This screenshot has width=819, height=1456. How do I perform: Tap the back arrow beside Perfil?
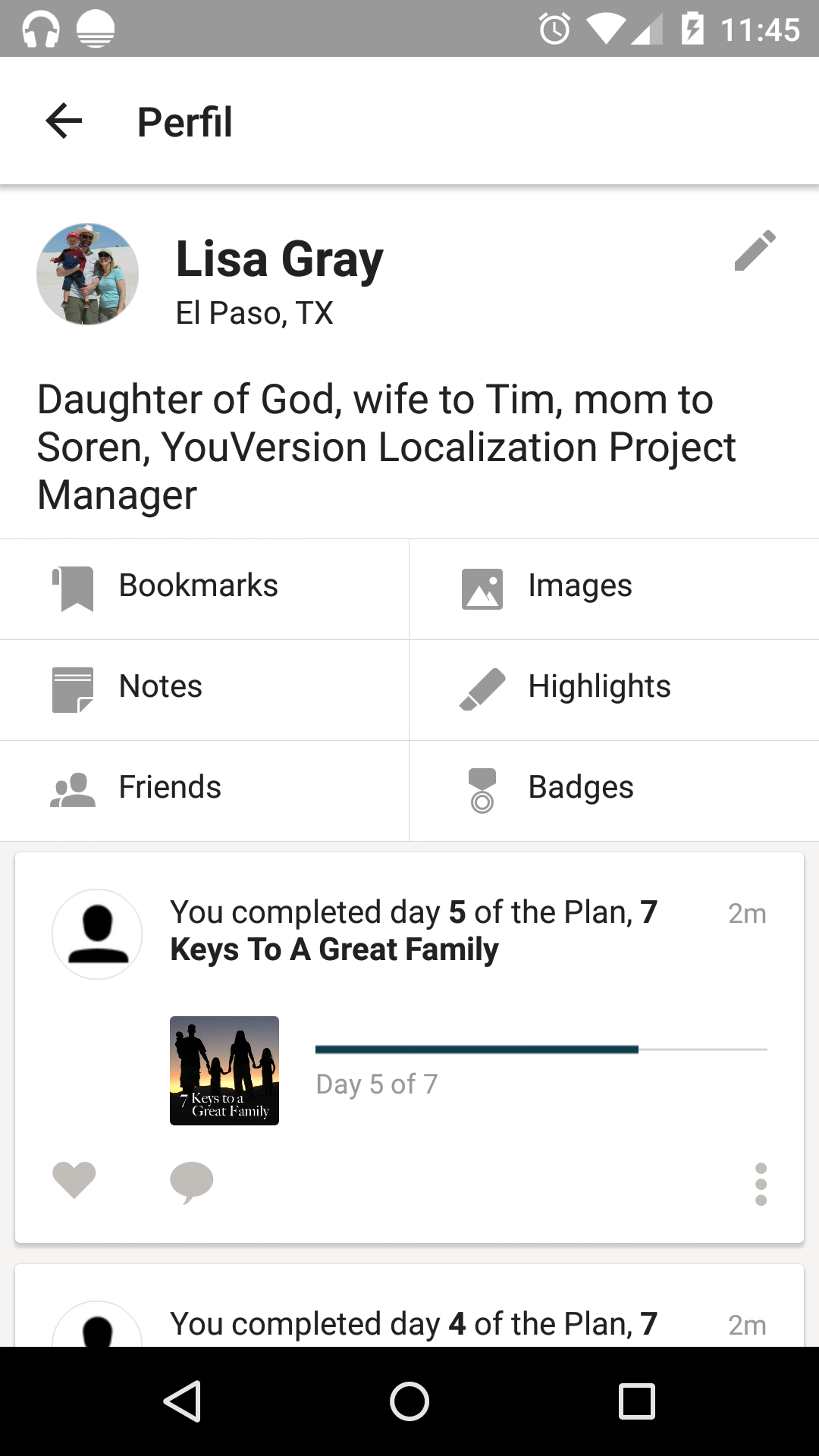[64, 121]
